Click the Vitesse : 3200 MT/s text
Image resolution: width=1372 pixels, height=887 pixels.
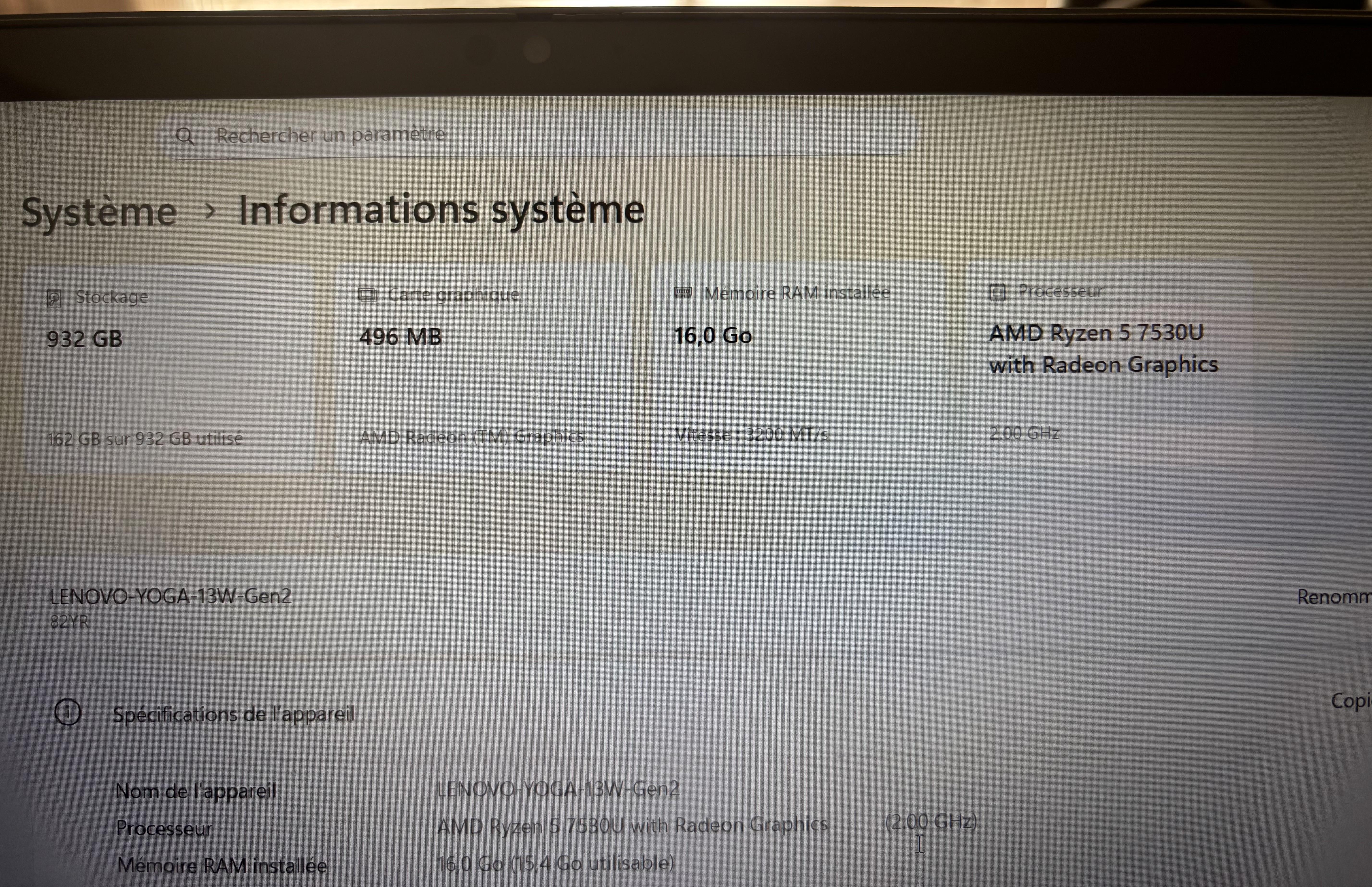(x=751, y=435)
